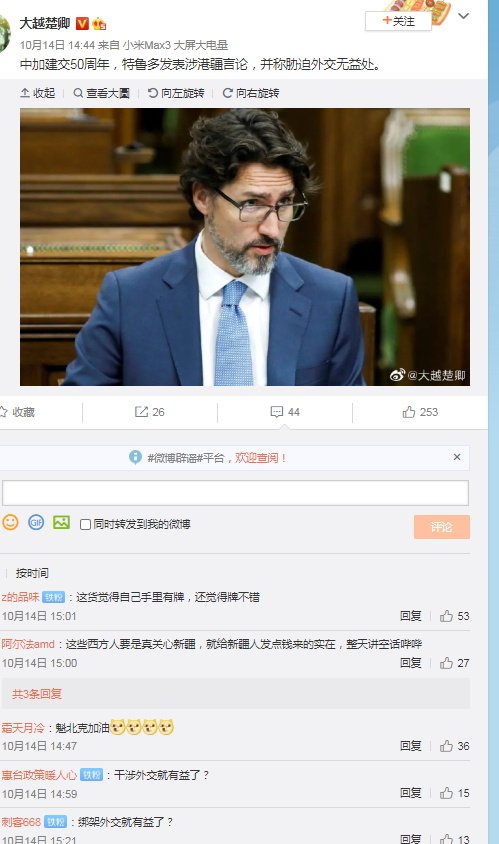Select 10月14日 15:01 comment timestamp
The image size is (499, 844).
39,616
